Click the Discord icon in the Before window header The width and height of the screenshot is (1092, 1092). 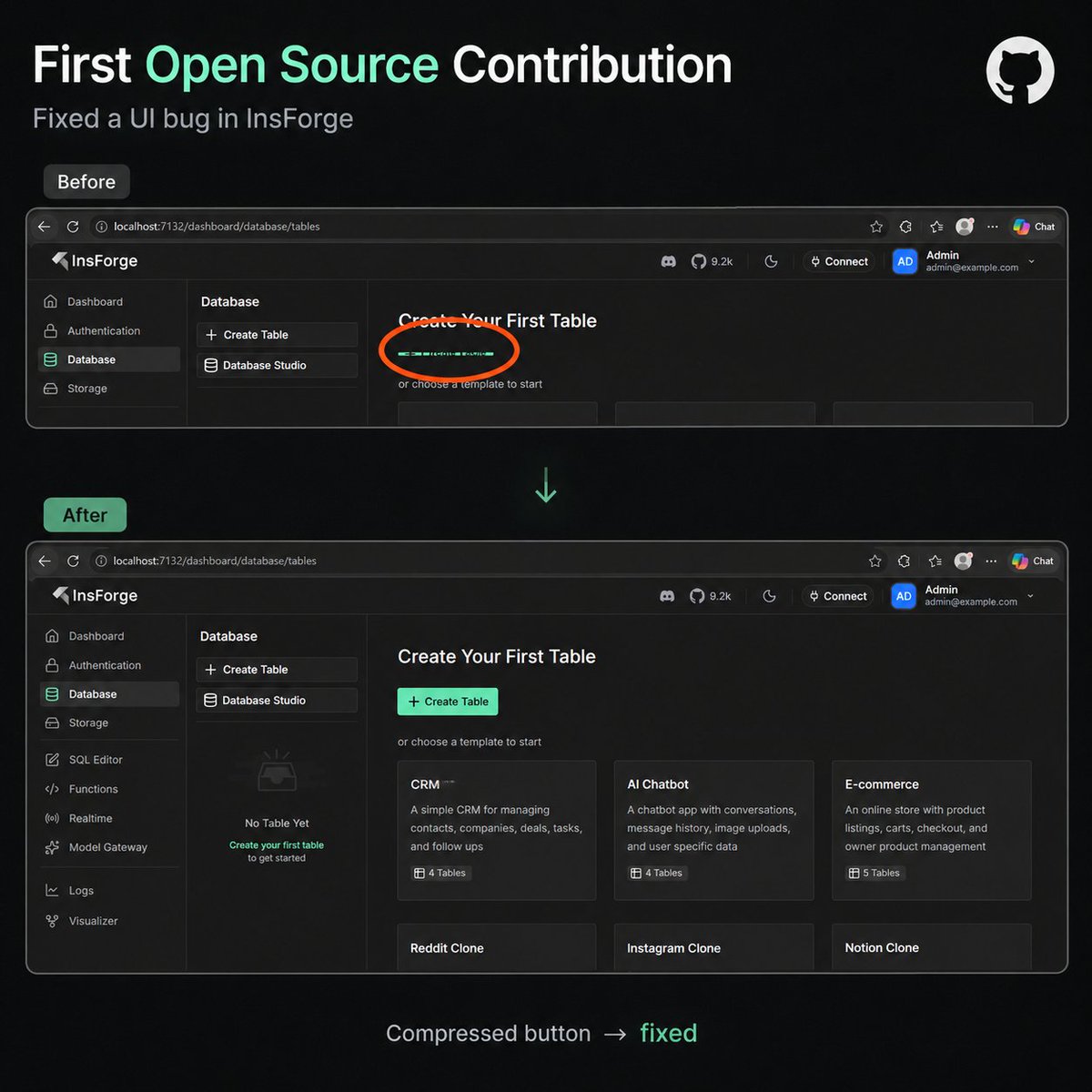pyautogui.click(x=669, y=261)
